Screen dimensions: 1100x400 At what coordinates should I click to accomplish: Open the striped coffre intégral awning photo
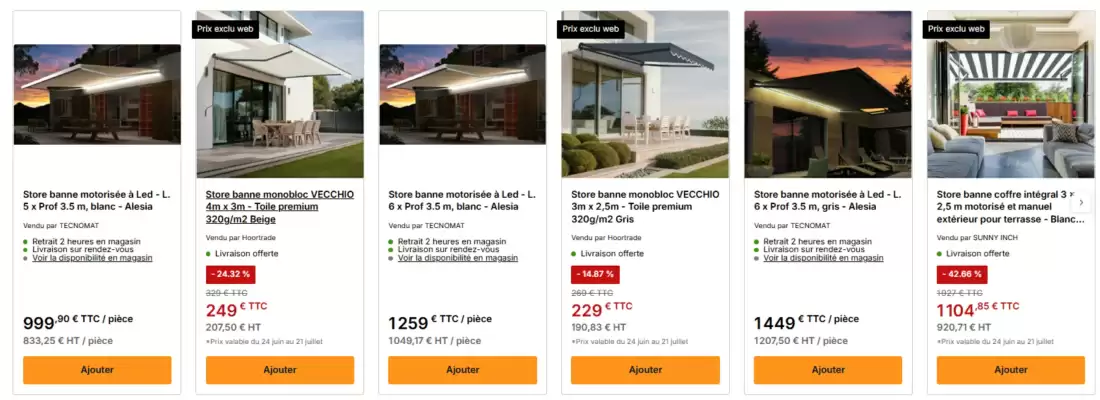tap(1011, 94)
